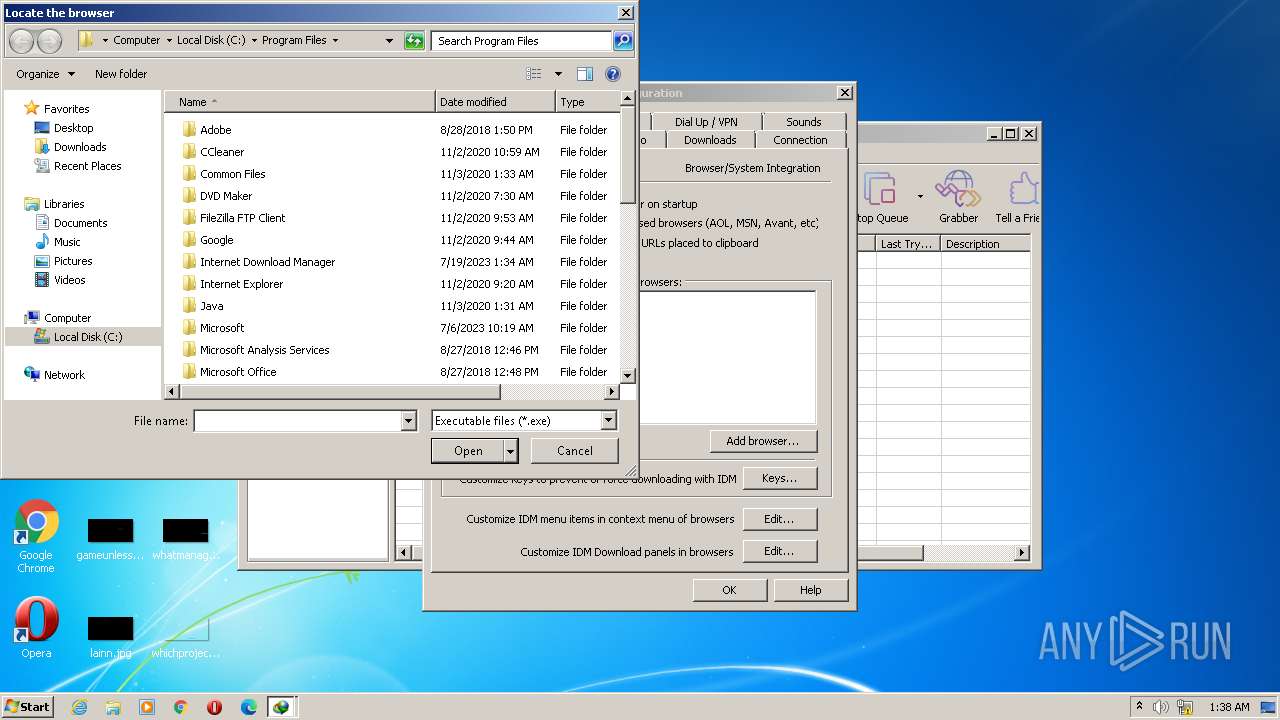Switch to the Connection tab
Image resolution: width=1280 pixels, height=720 pixels.
point(800,140)
